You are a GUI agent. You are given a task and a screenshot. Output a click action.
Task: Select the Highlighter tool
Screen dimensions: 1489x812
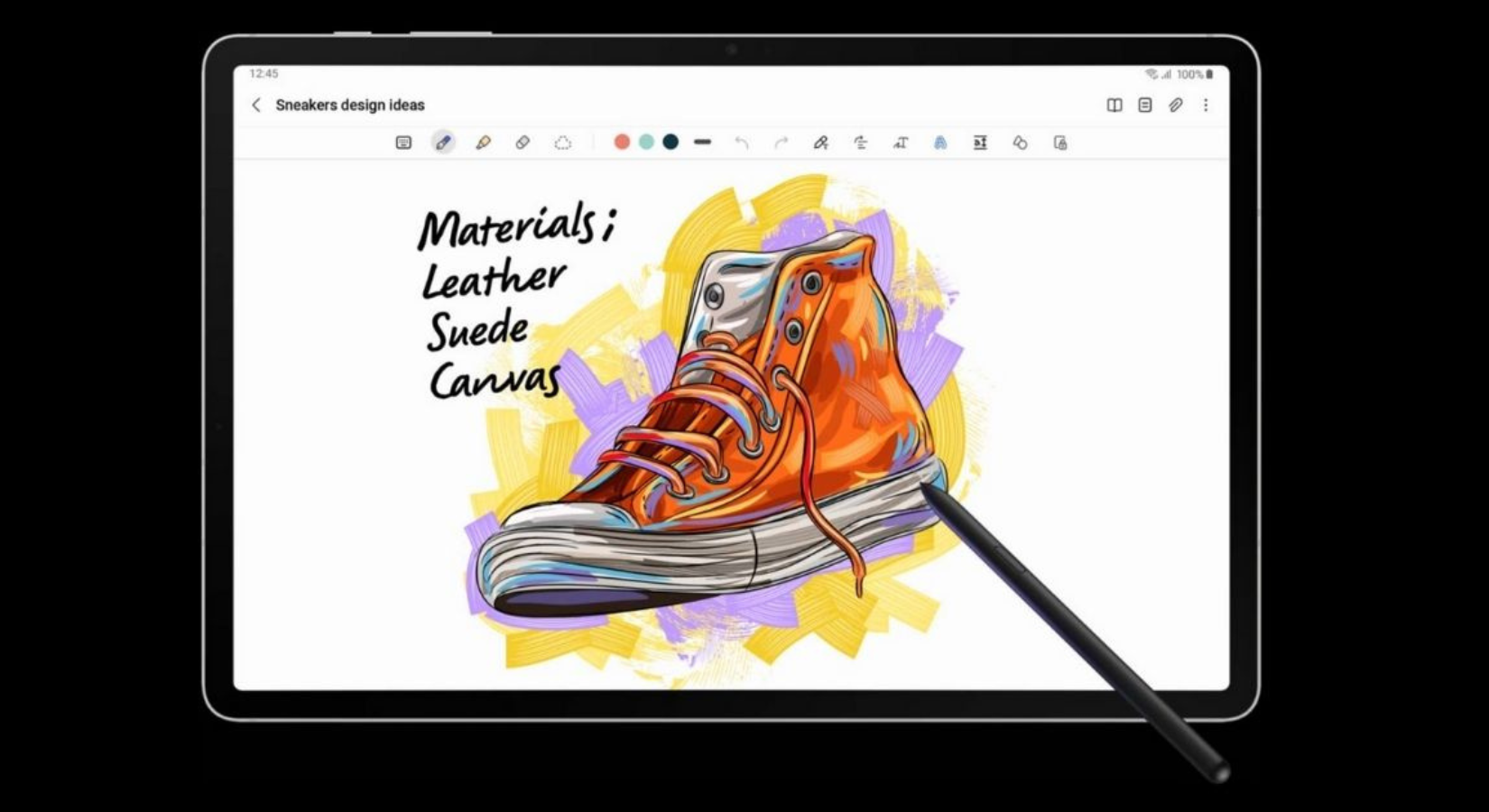coord(483,143)
